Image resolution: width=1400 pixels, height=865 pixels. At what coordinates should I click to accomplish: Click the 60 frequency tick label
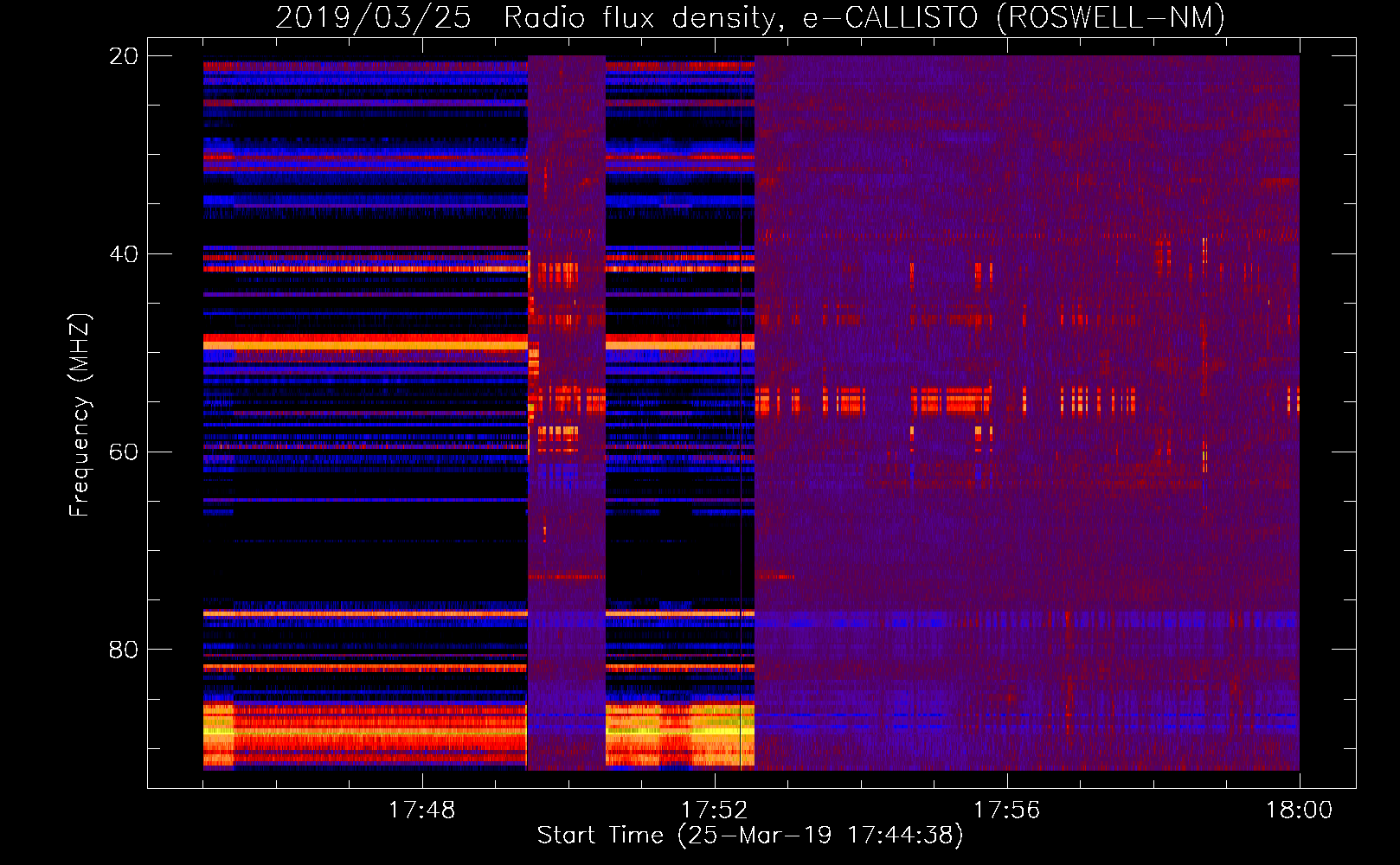[x=123, y=452]
